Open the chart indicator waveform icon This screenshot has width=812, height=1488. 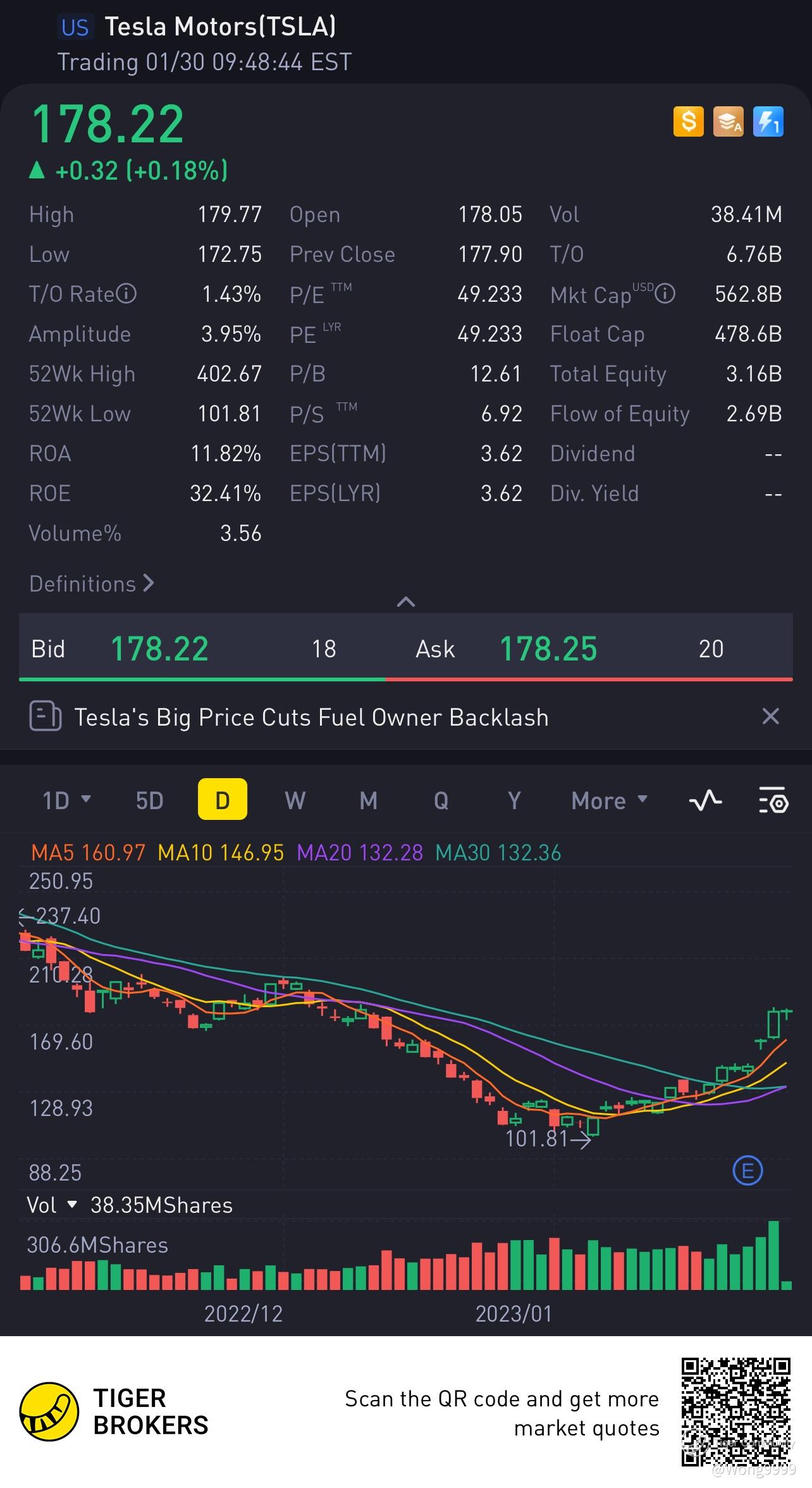pos(705,800)
